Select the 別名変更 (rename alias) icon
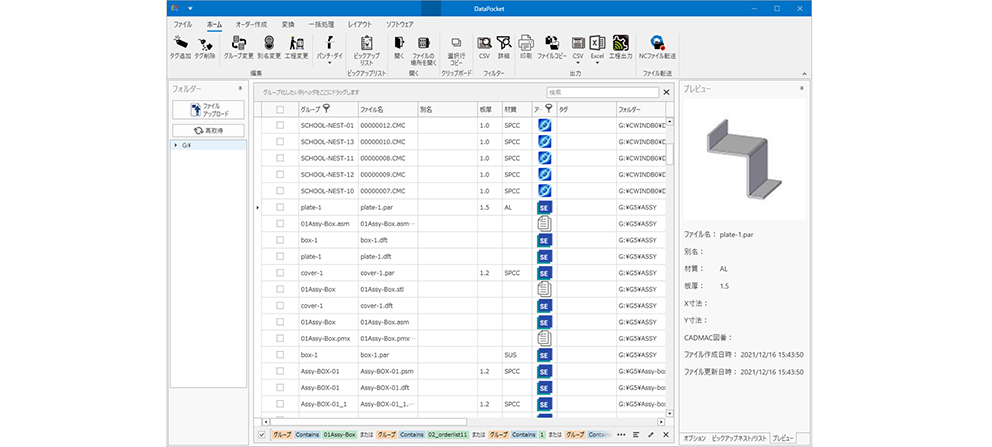Screen dimensions: 992x447 [x=269, y=43]
